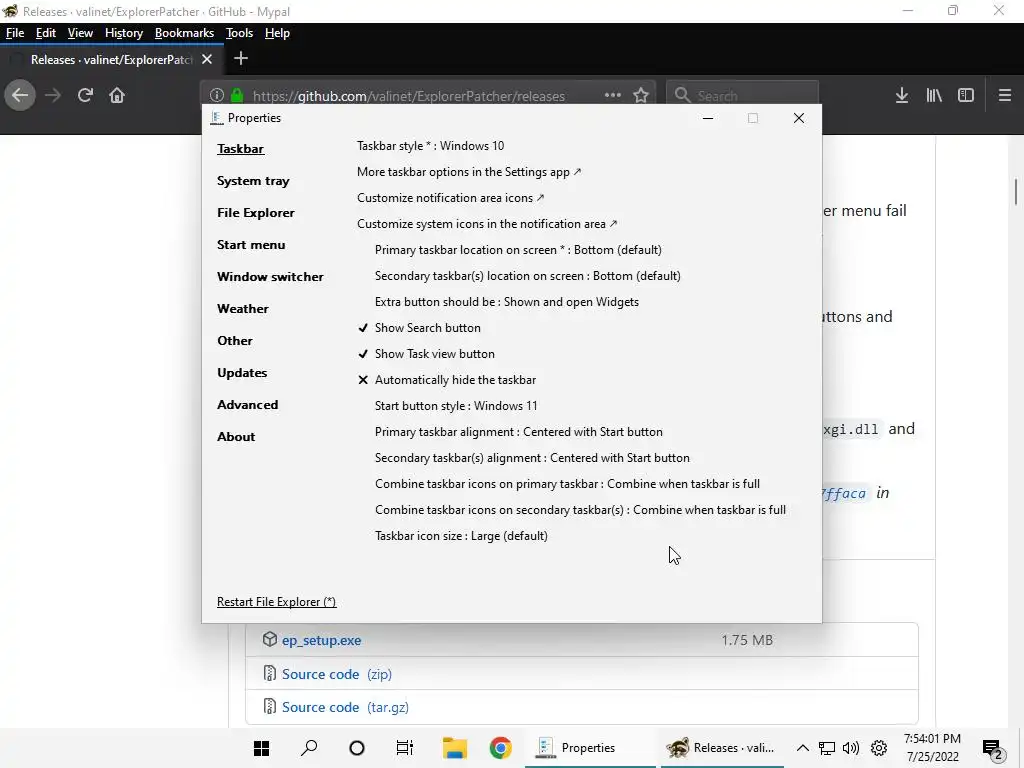Go back with the browser back arrow
Image resolution: width=1024 pixels, height=768 pixels.
pyautogui.click(x=20, y=95)
